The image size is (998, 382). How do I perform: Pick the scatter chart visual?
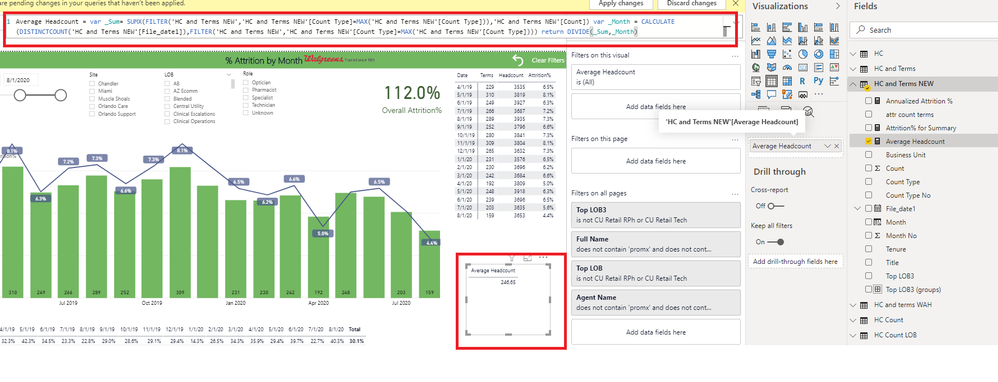tap(787, 54)
